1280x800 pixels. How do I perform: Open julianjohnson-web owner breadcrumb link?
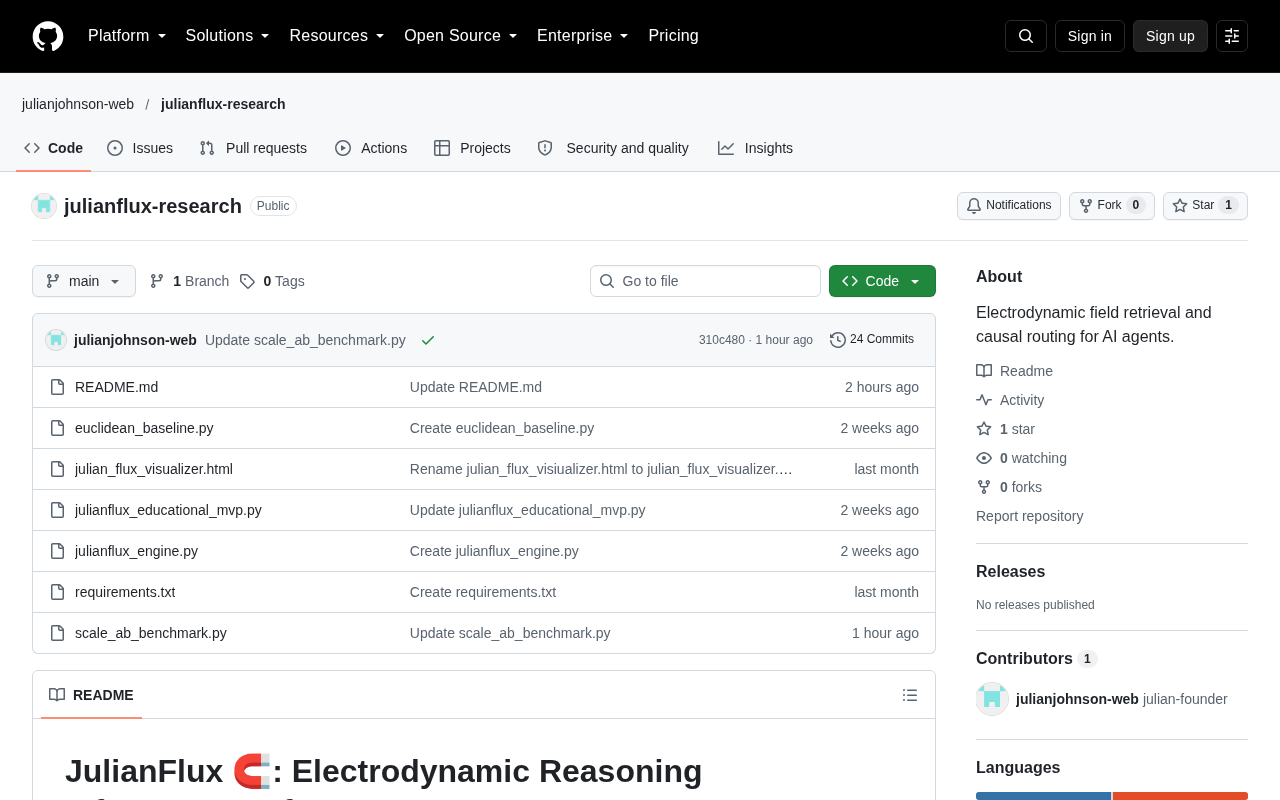[78, 104]
